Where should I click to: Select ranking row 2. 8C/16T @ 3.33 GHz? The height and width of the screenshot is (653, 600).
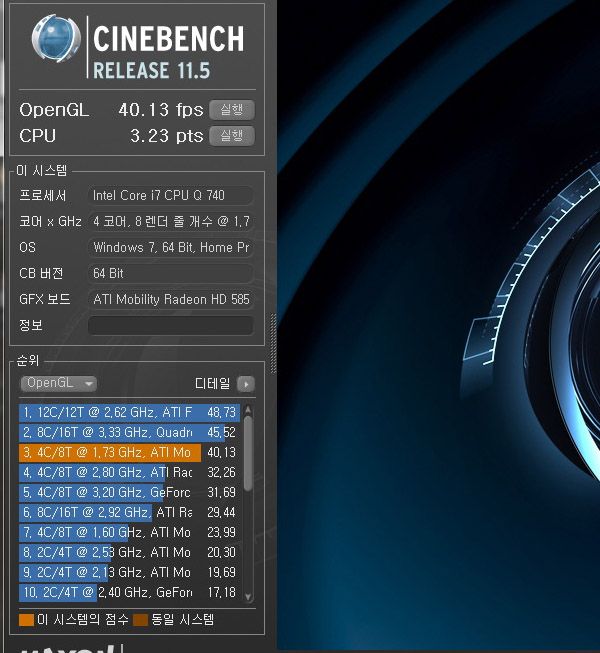[129, 432]
